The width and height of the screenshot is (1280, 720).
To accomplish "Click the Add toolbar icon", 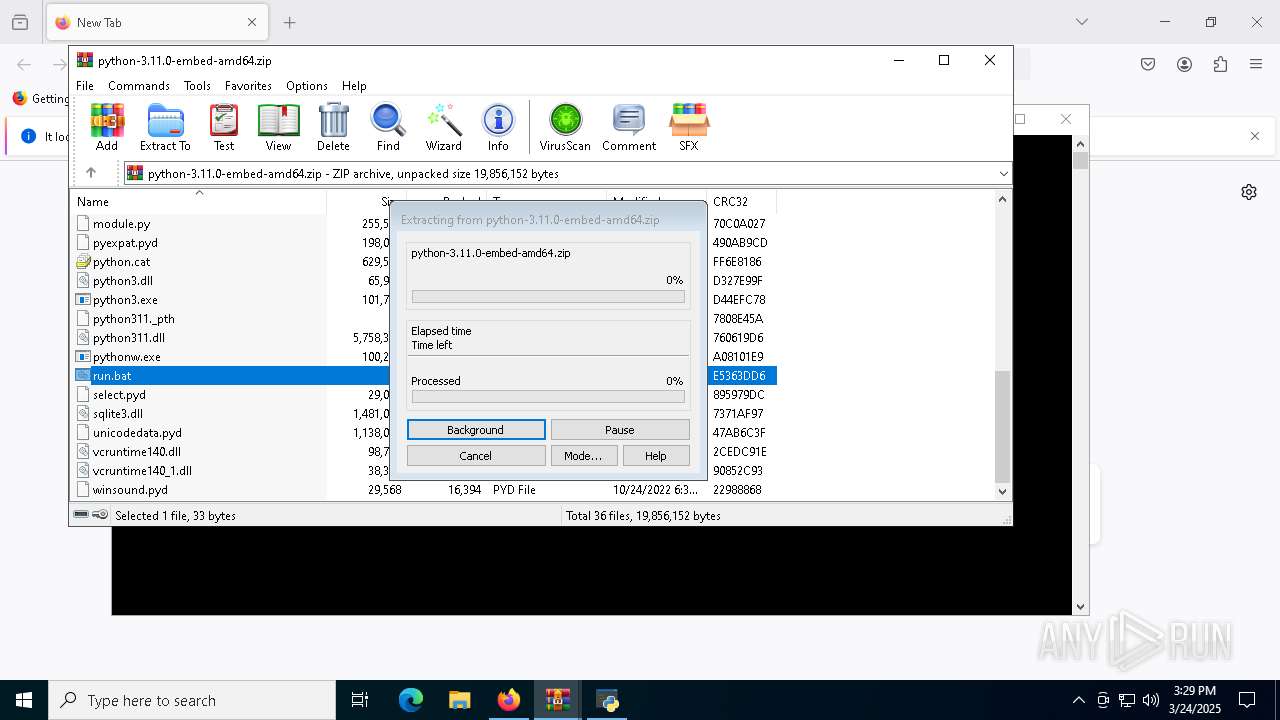I will (107, 127).
